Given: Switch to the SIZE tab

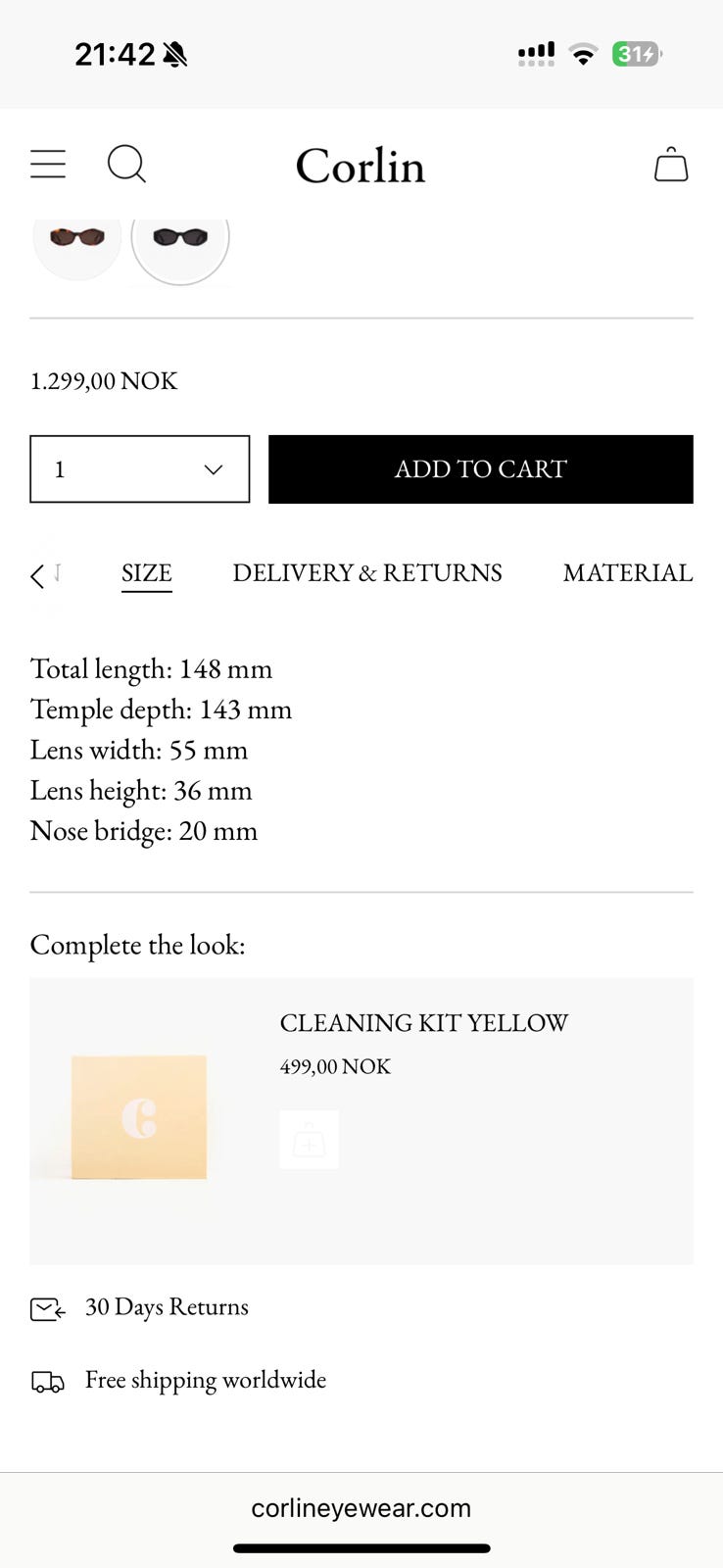Looking at the screenshot, I should pos(147,573).
